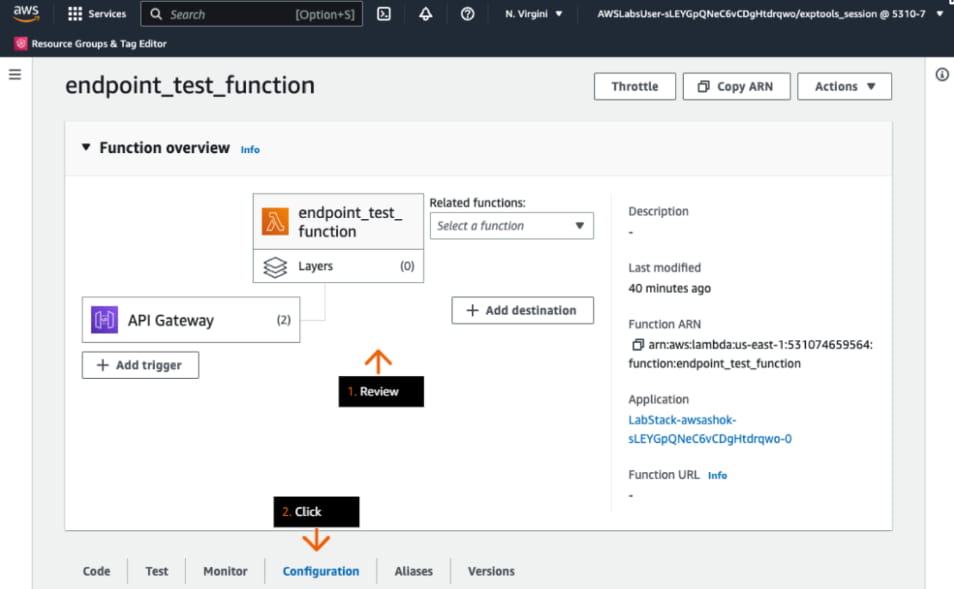954x589 pixels.
Task: Switch to the Test tab
Action: point(156,571)
